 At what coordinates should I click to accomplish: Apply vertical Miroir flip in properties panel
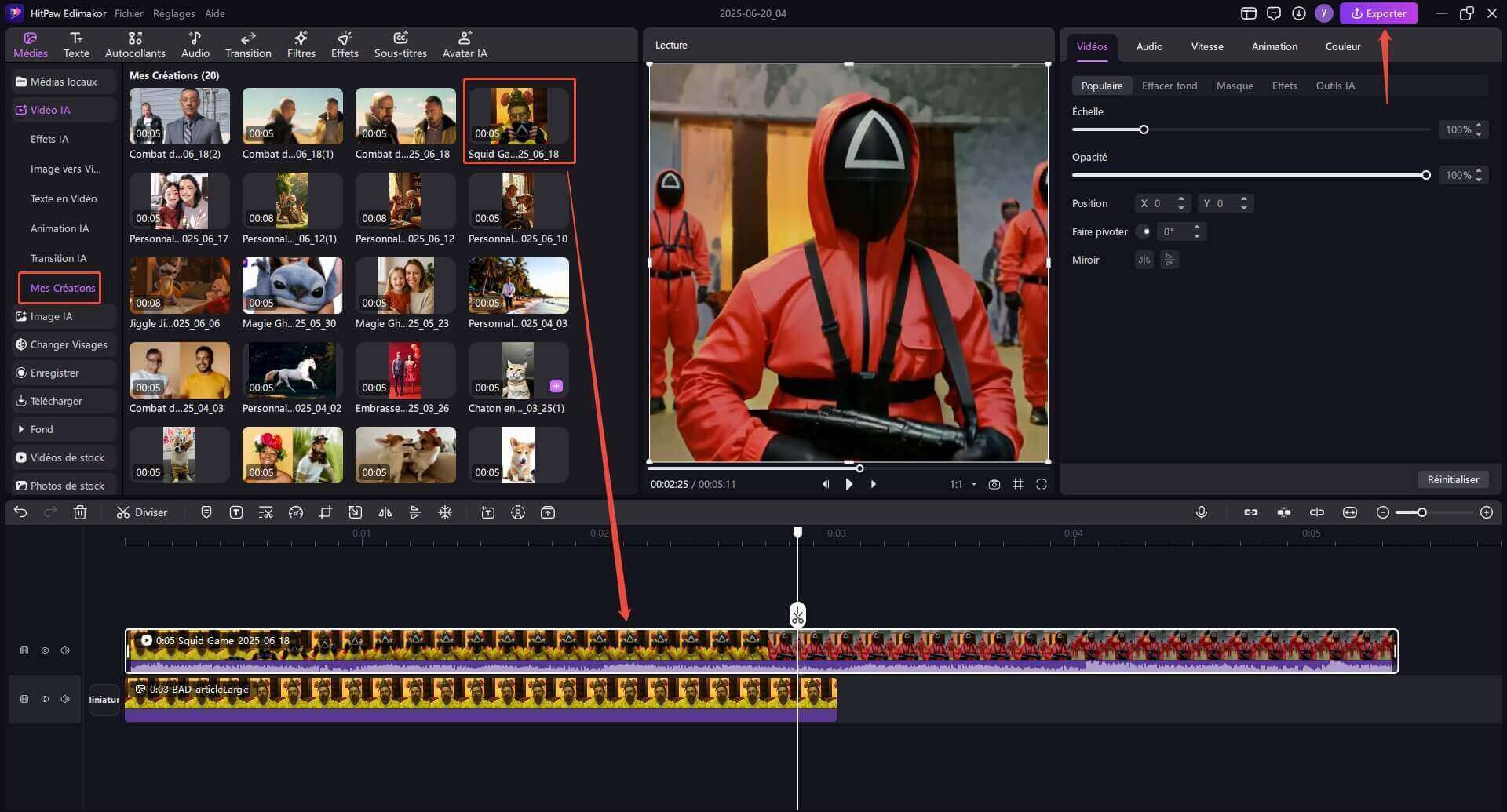coord(1169,260)
